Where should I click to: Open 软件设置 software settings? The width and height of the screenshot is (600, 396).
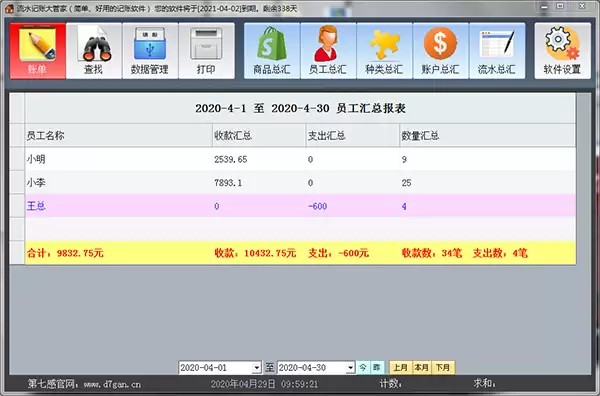(x=562, y=51)
